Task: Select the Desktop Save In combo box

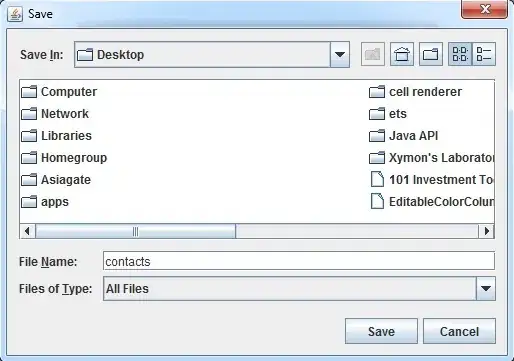Action: pos(212,55)
